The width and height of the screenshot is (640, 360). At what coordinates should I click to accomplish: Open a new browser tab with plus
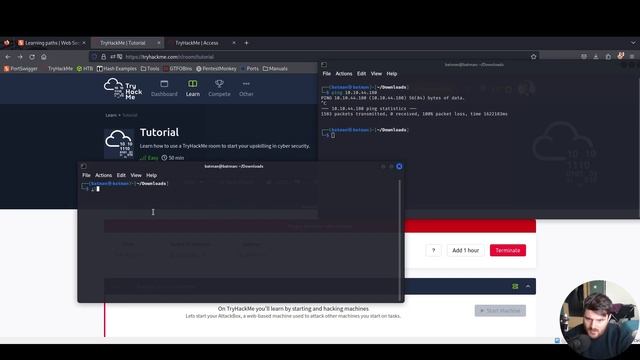point(246,43)
